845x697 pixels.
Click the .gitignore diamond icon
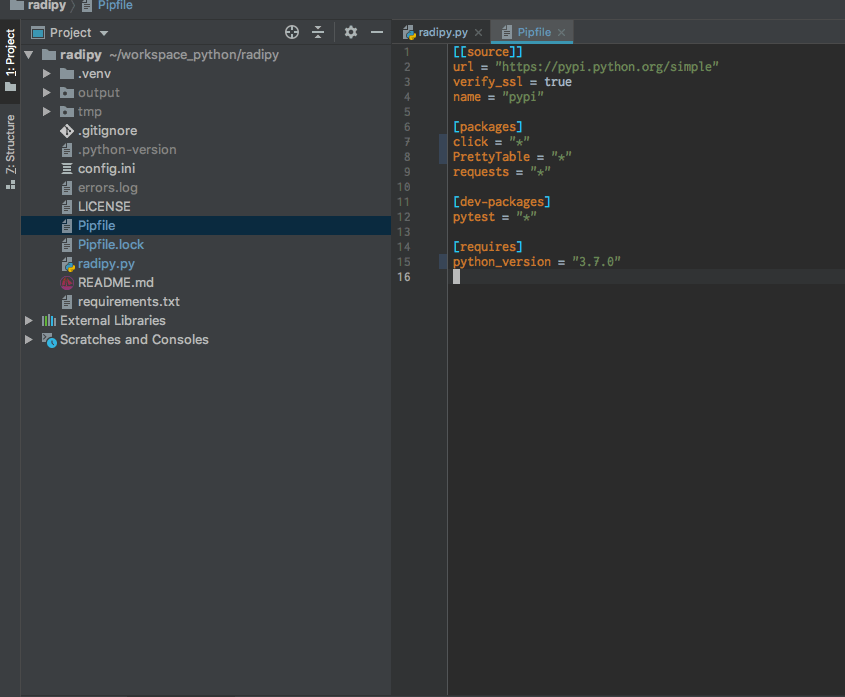66,130
